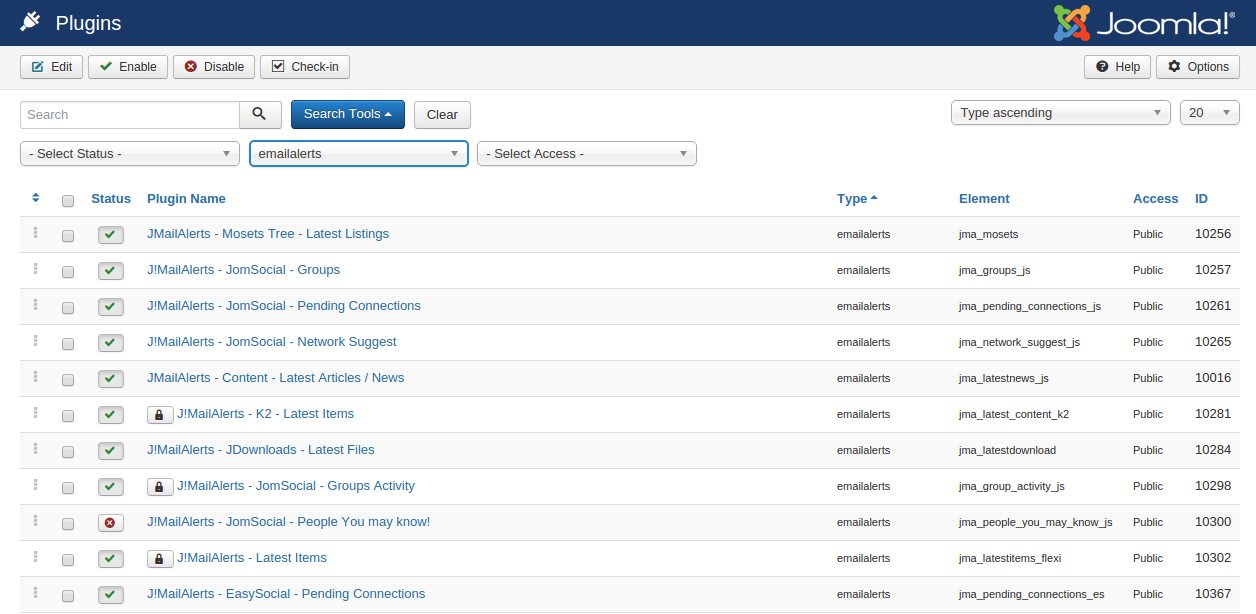
Task: Open the Options button
Action: coord(1198,67)
